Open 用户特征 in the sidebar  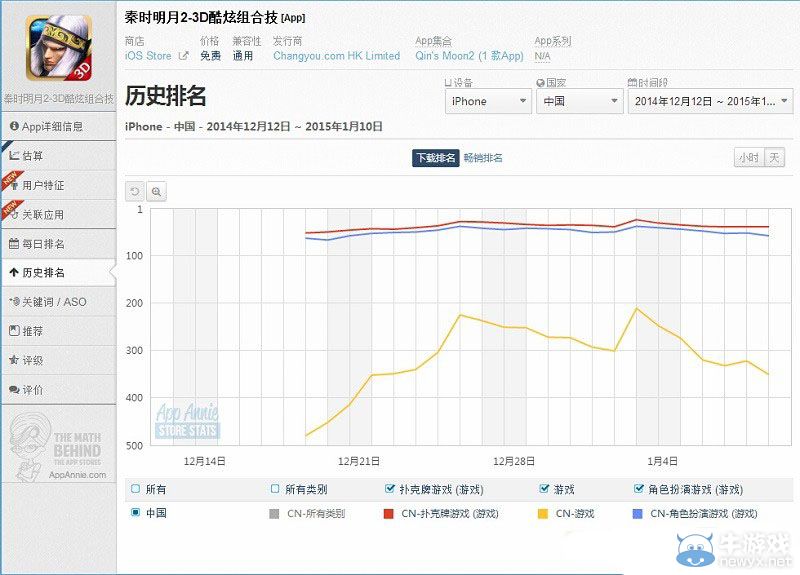[x=59, y=185]
